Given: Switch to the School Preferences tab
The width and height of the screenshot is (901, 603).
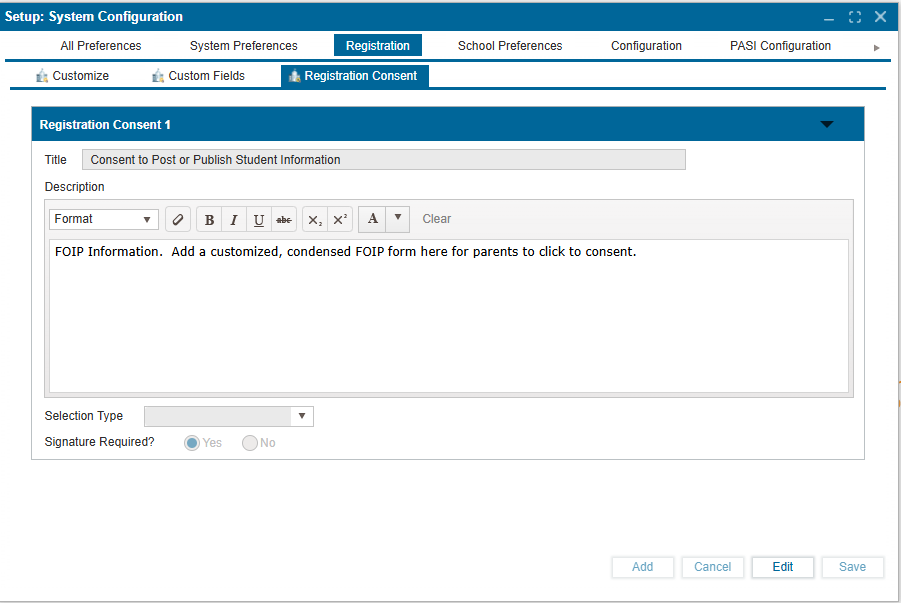Looking at the screenshot, I should pyautogui.click(x=509, y=45).
